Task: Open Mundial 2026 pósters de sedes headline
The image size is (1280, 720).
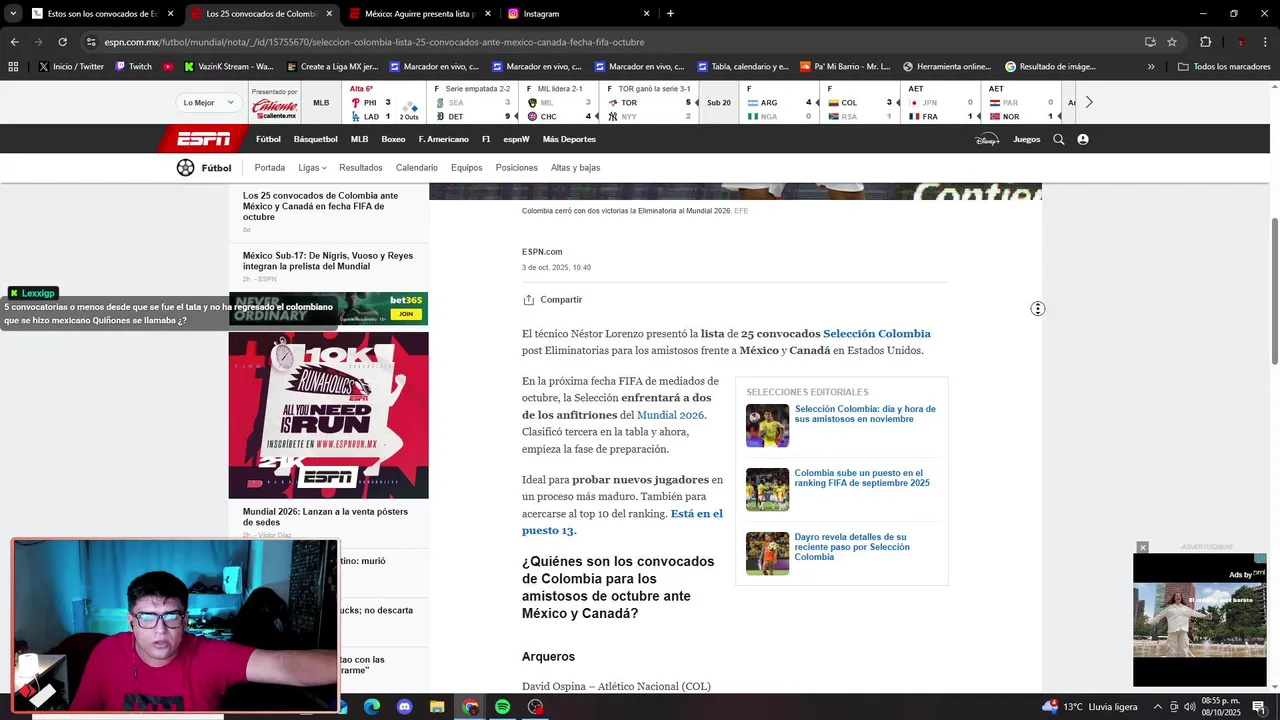Action: pyautogui.click(x=325, y=517)
